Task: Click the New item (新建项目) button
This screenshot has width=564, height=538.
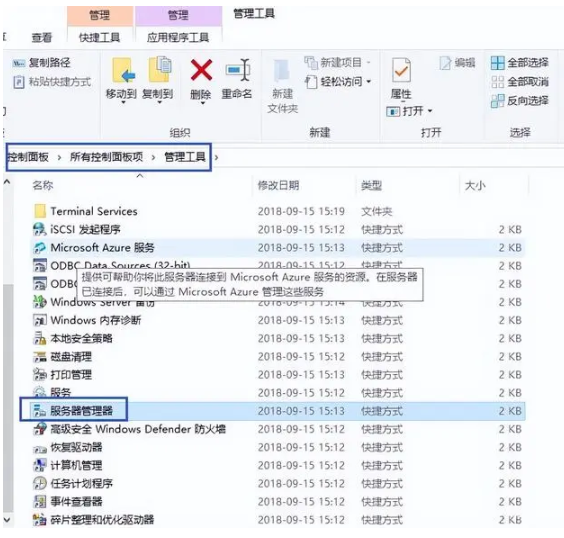Action: [337, 63]
